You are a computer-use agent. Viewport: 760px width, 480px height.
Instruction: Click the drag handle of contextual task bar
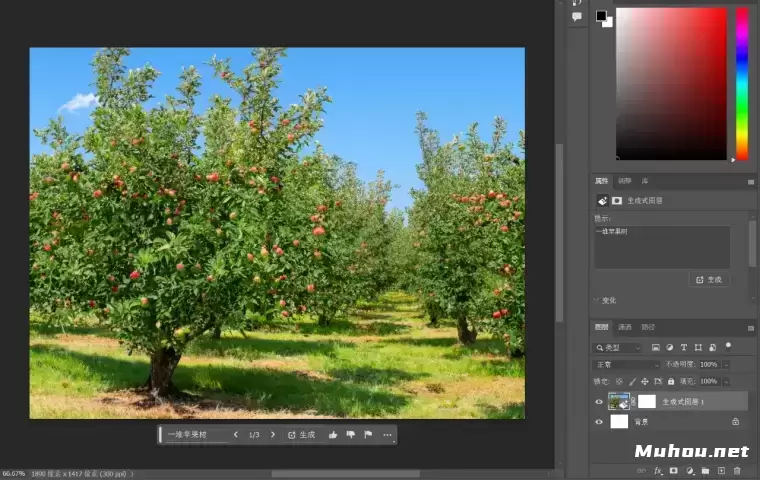pyautogui.click(x=160, y=435)
